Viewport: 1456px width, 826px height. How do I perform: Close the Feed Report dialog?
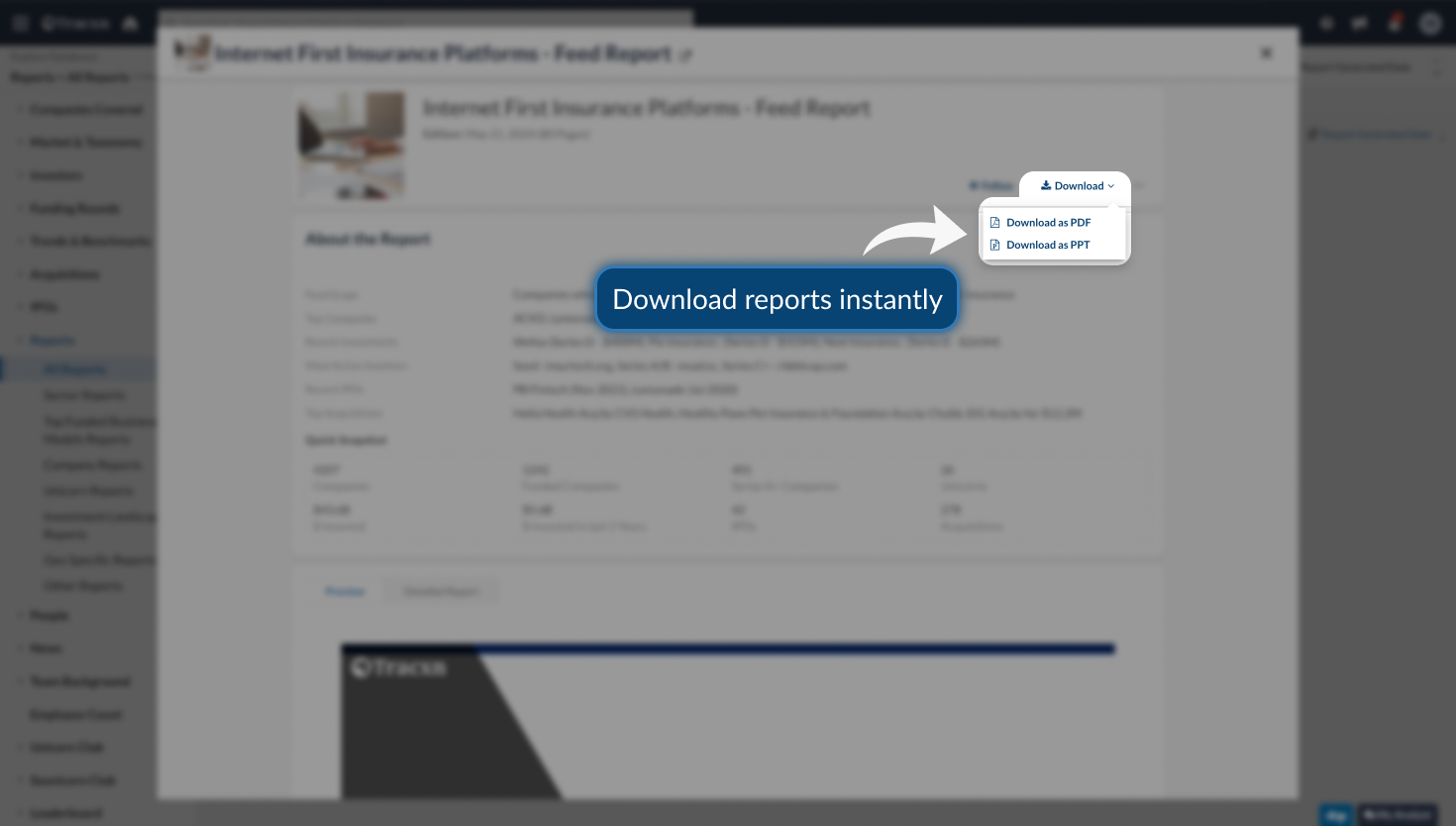click(x=1266, y=53)
